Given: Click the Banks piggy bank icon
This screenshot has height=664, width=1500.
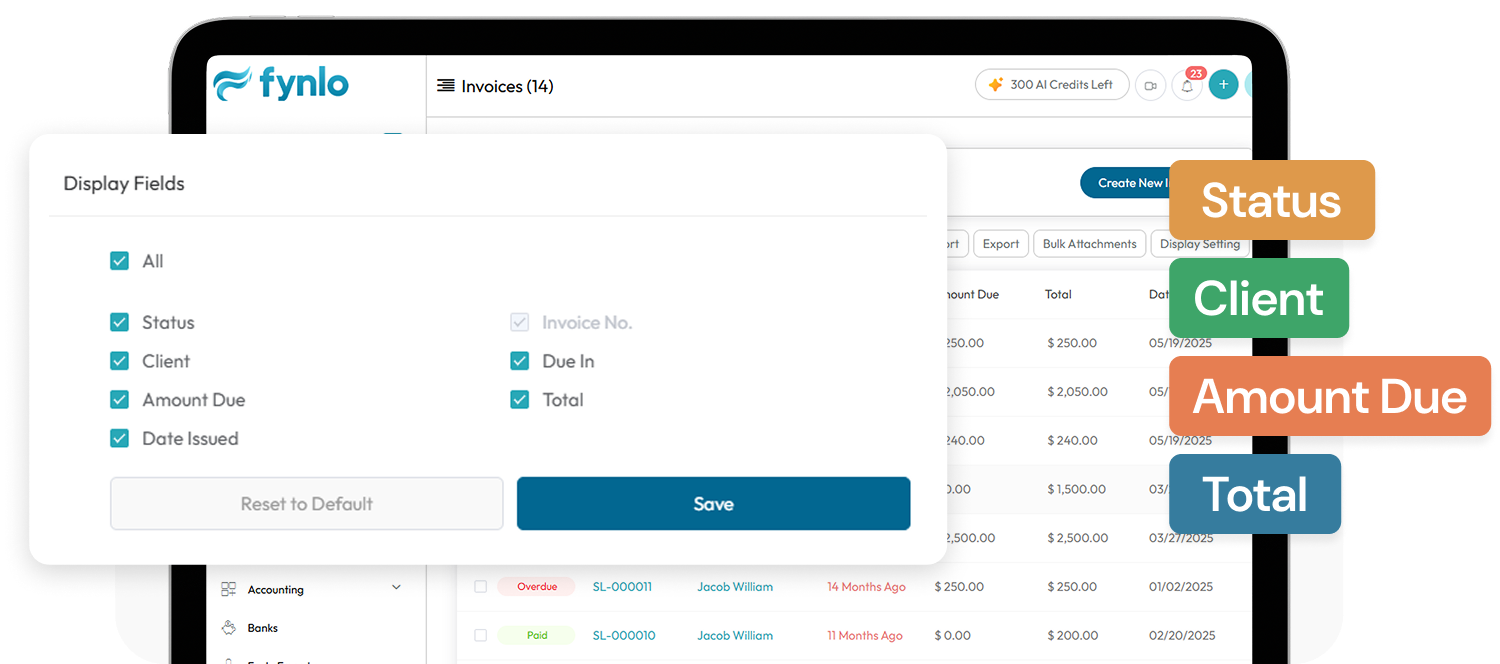Looking at the screenshot, I should (x=229, y=628).
